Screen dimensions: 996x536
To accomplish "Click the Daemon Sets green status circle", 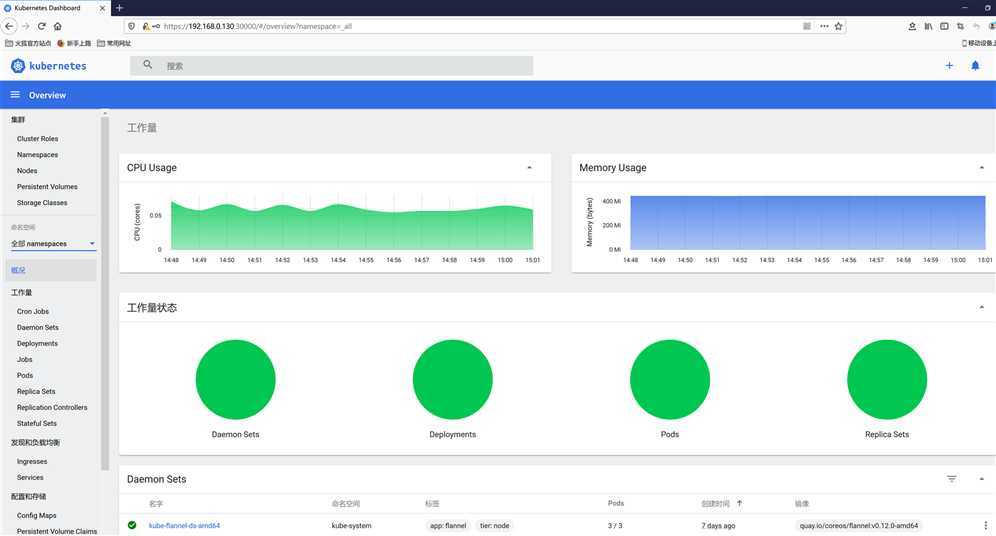I will (x=236, y=379).
